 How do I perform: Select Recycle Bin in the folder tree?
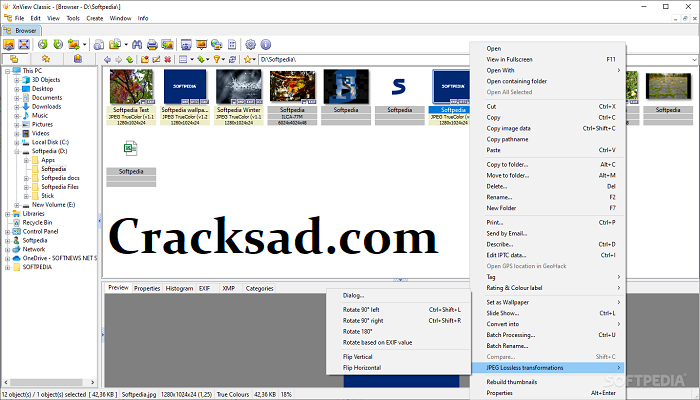pos(38,223)
